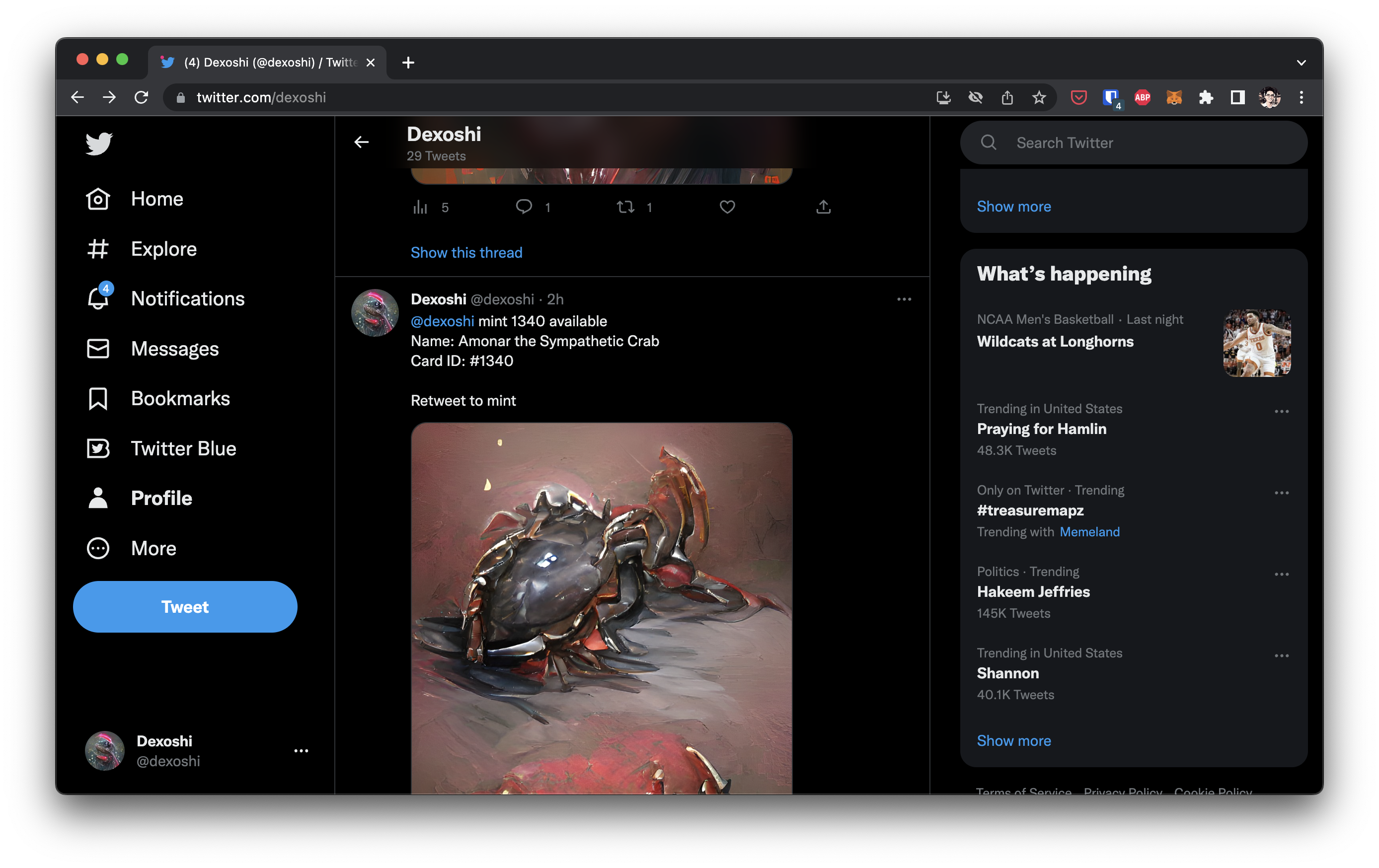Install app via download icon in address bar

(x=943, y=97)
